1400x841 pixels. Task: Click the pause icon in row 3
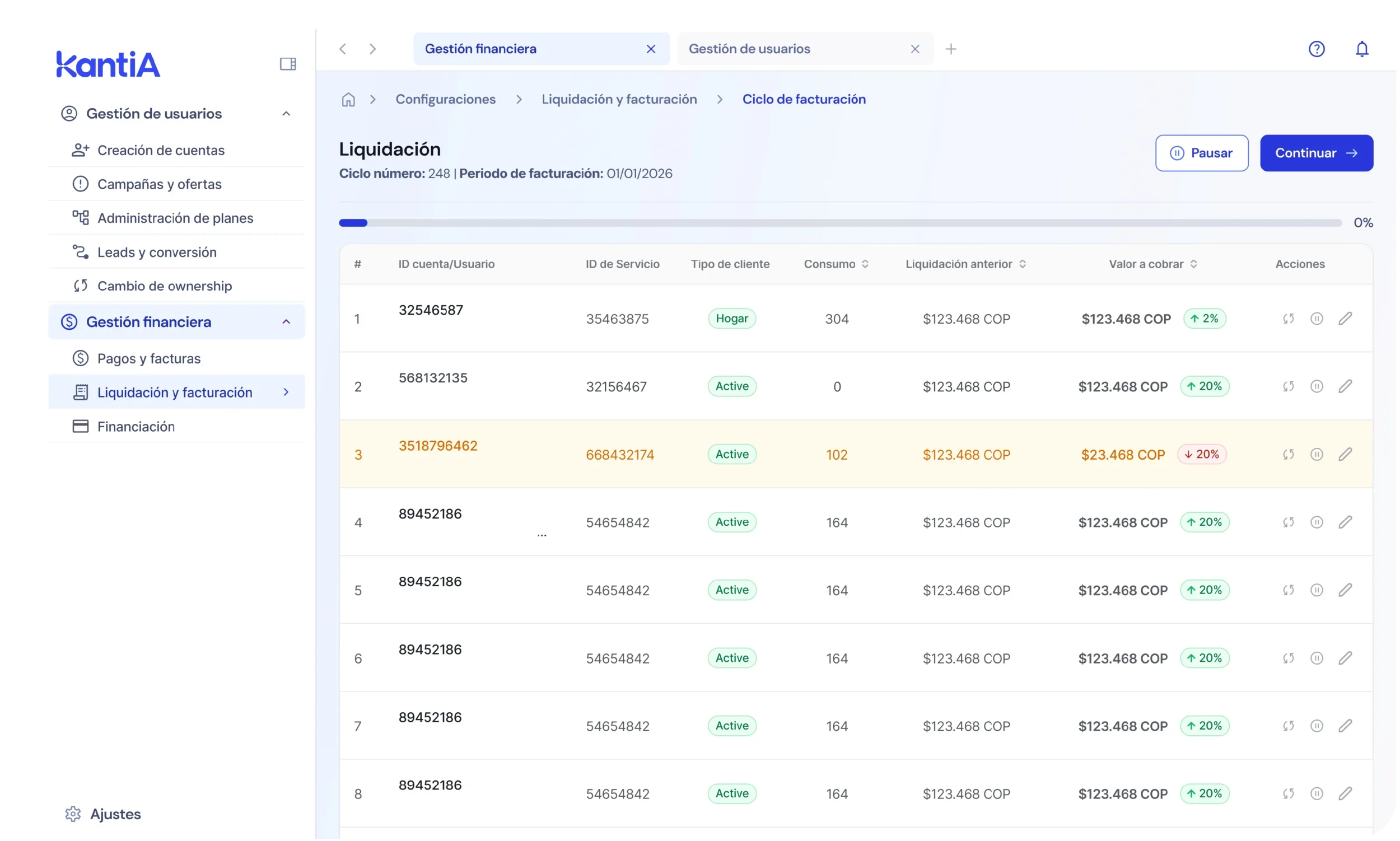point(1317,455)
